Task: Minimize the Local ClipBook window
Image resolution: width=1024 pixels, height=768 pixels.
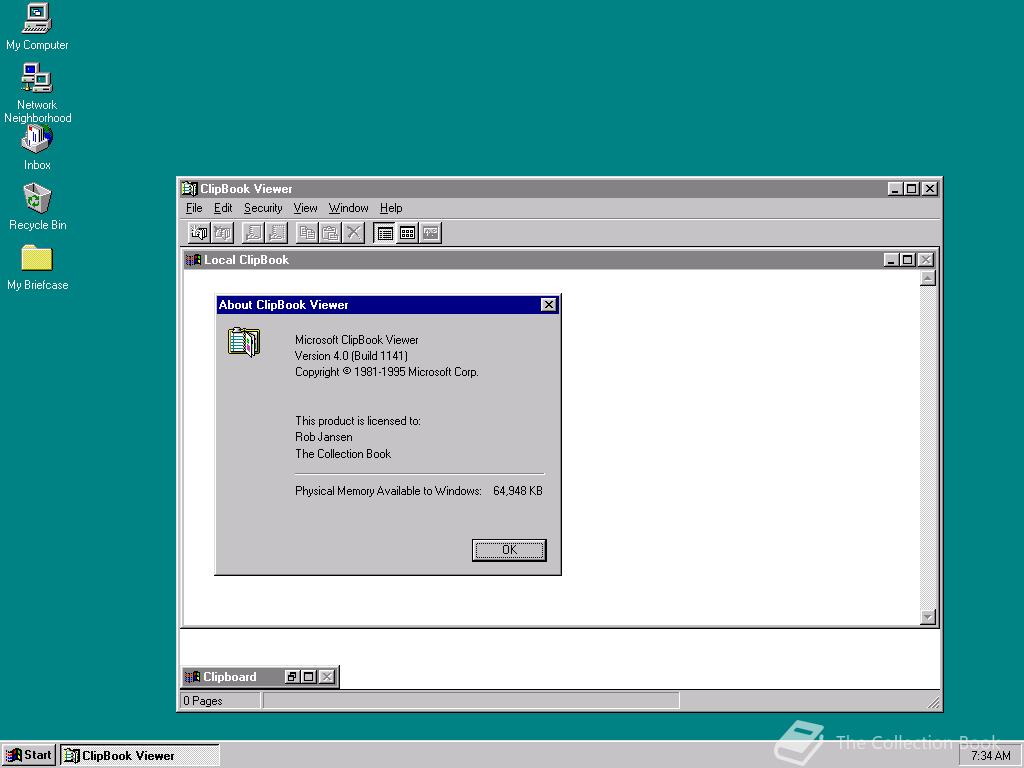Action: [x=891, y=259]
